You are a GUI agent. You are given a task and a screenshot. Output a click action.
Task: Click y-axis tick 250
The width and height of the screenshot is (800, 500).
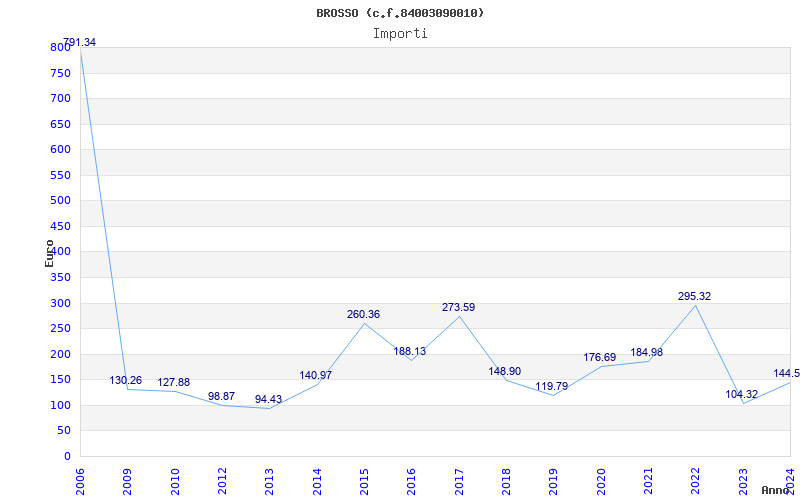[x=60, y=329]
